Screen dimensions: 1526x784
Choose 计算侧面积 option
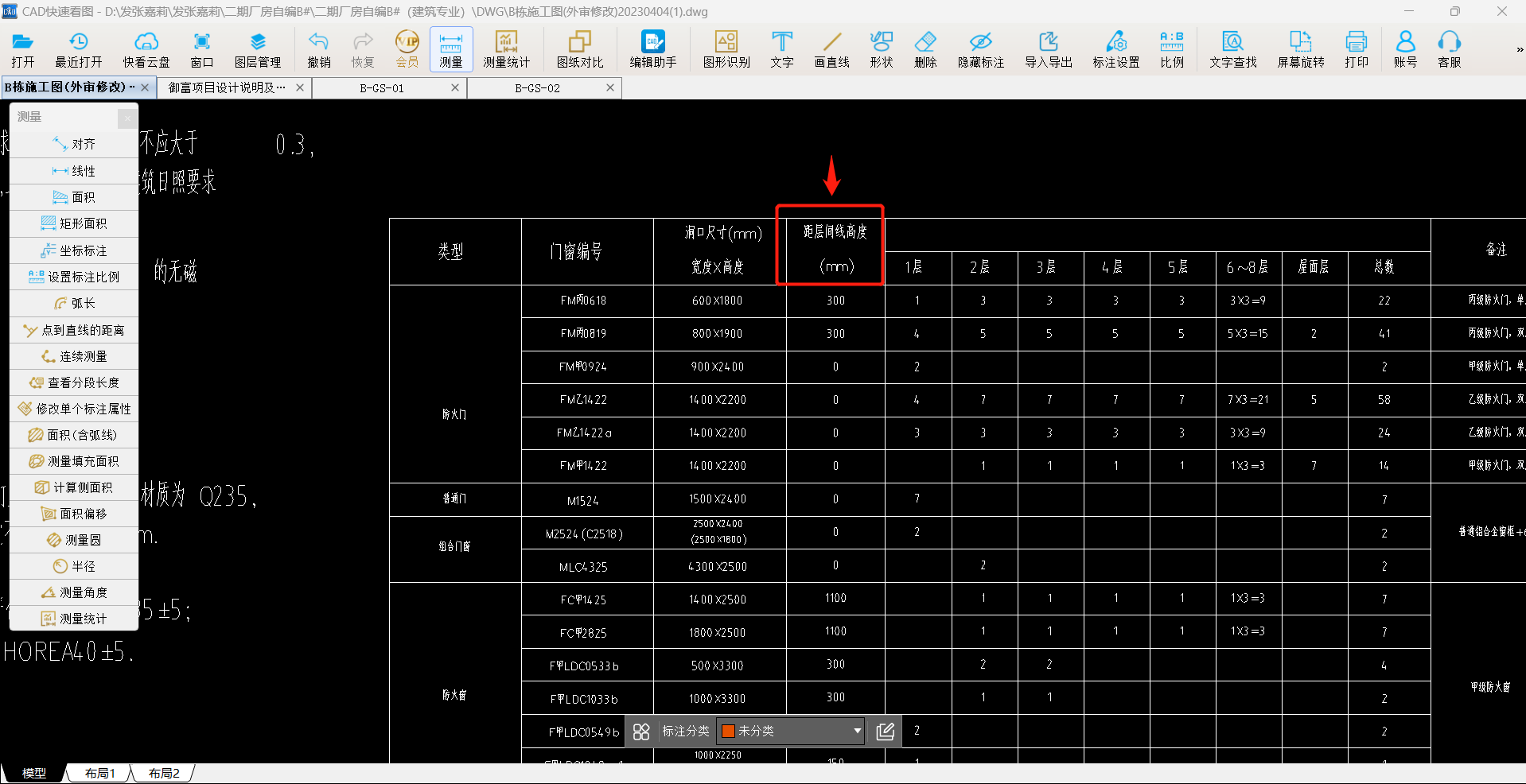[x=74, y=487]
